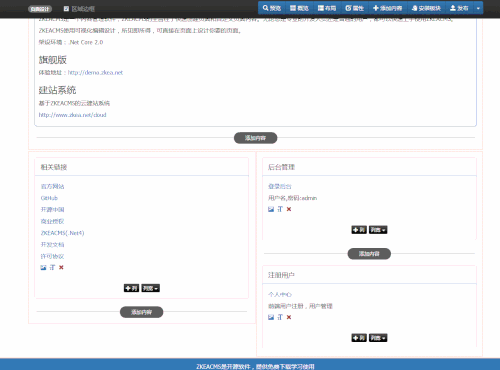Open the 属性 properties toolbar button

354,8
